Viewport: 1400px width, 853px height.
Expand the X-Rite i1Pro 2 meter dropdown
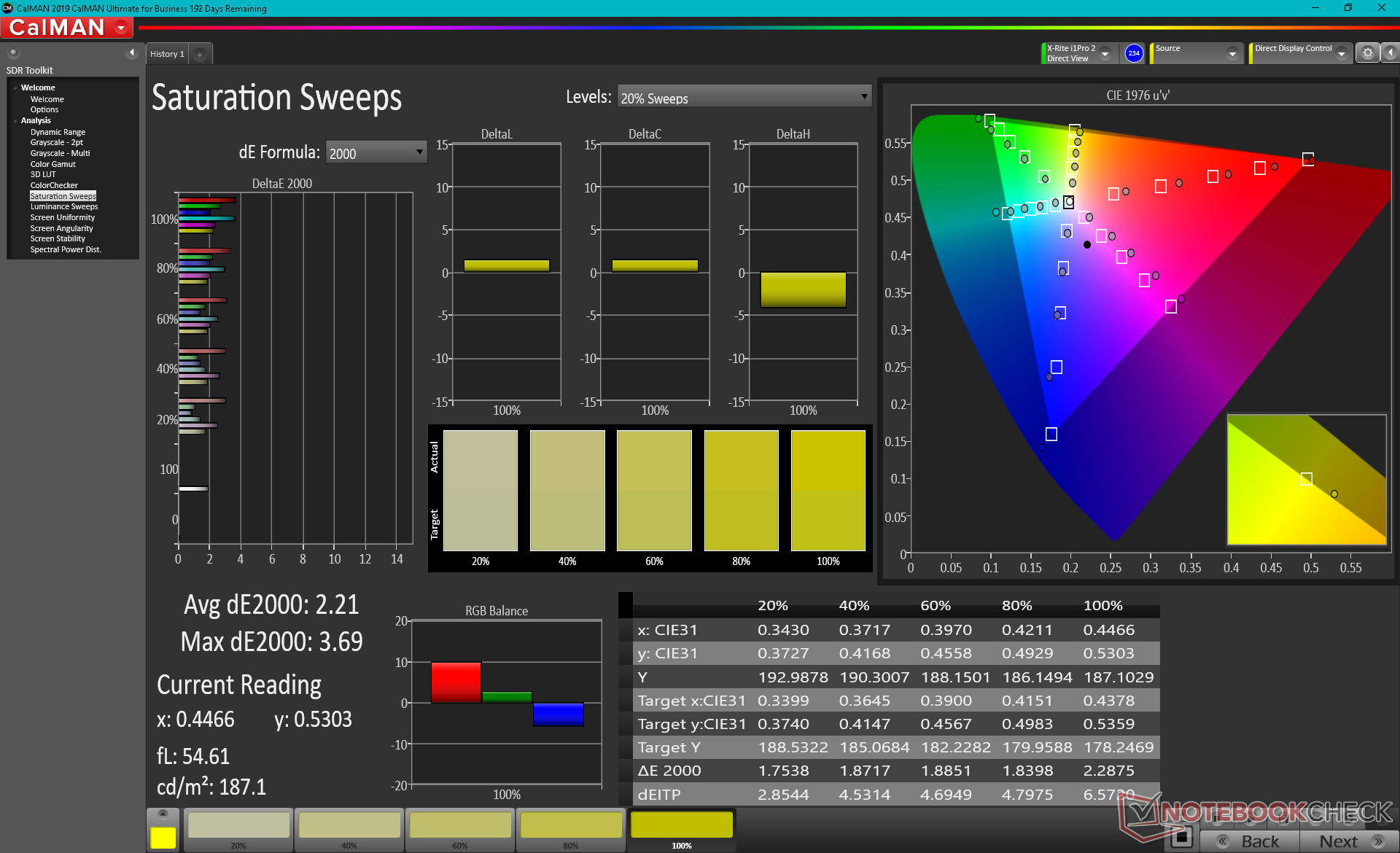click(1105, 53)
